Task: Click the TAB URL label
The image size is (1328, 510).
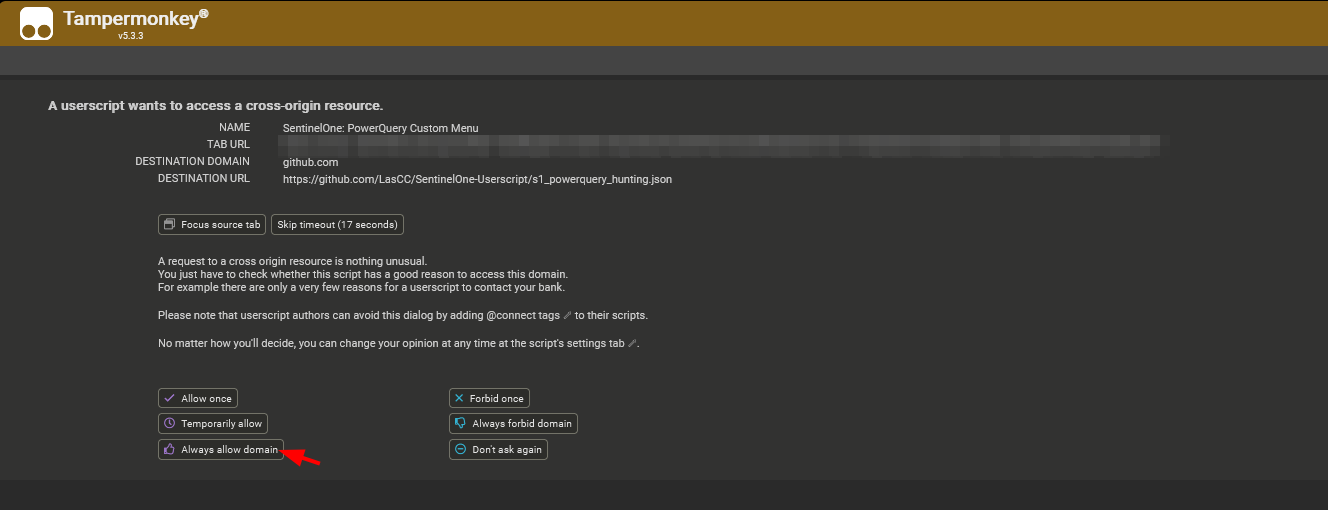Action: [228, 145]
